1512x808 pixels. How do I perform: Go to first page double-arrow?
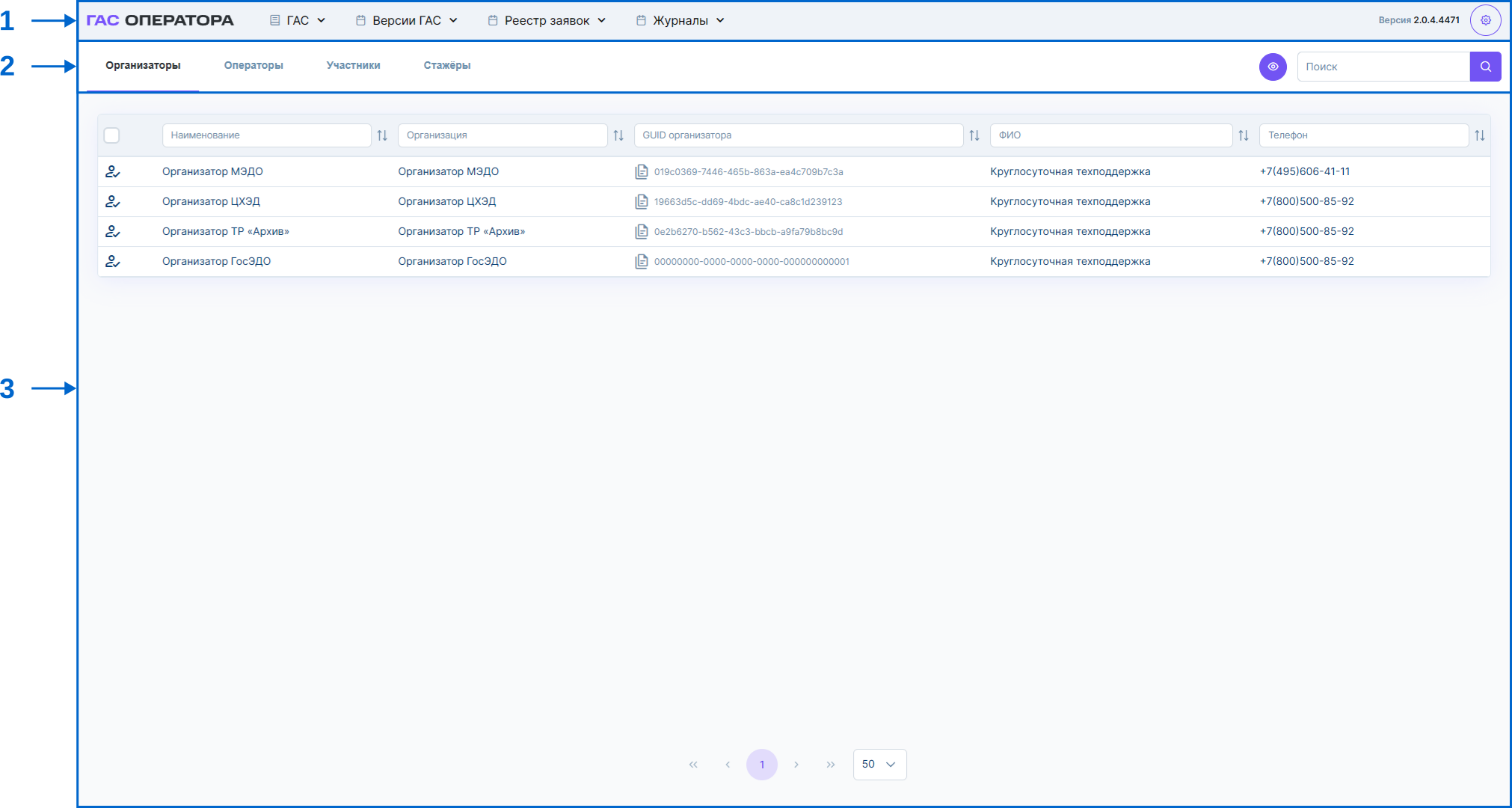[693, 765]
